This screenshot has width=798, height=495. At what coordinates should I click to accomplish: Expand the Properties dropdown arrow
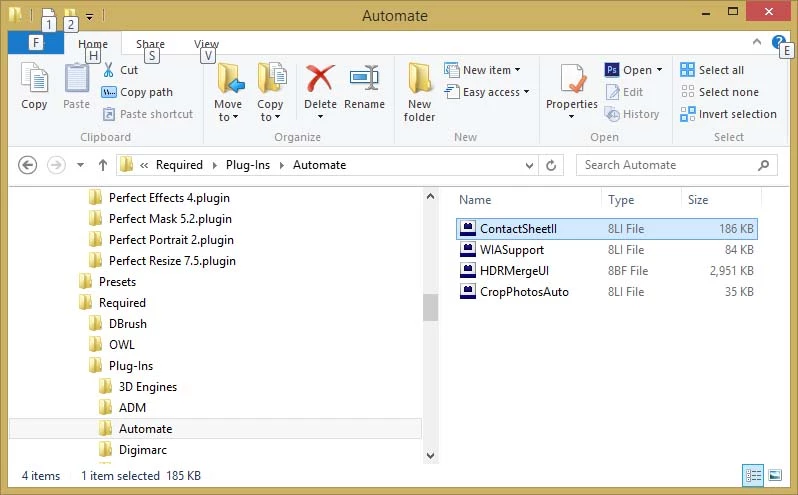click(x=572, y=117)
